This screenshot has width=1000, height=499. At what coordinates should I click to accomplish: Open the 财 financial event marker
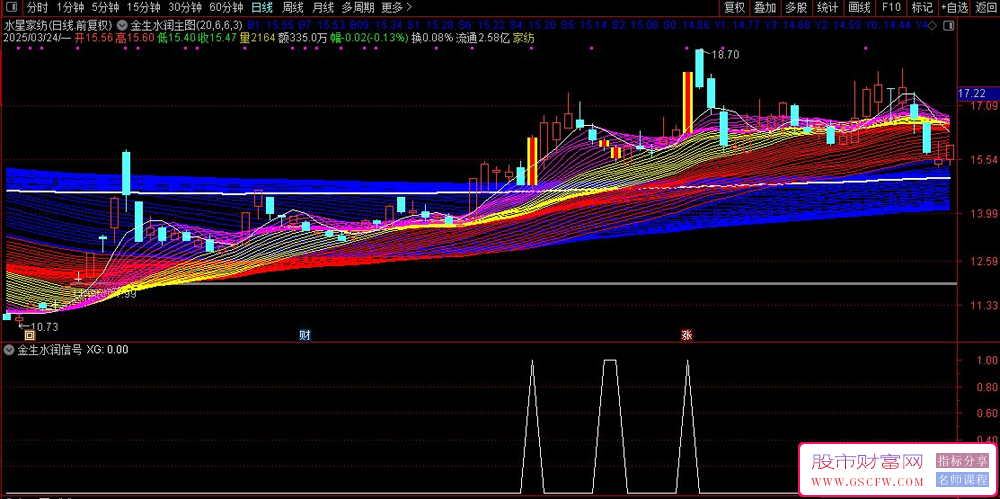(x=305, y=334)
